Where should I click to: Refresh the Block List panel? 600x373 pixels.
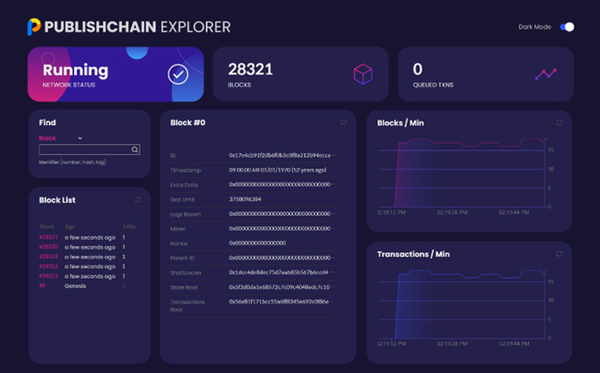[138, 200]
